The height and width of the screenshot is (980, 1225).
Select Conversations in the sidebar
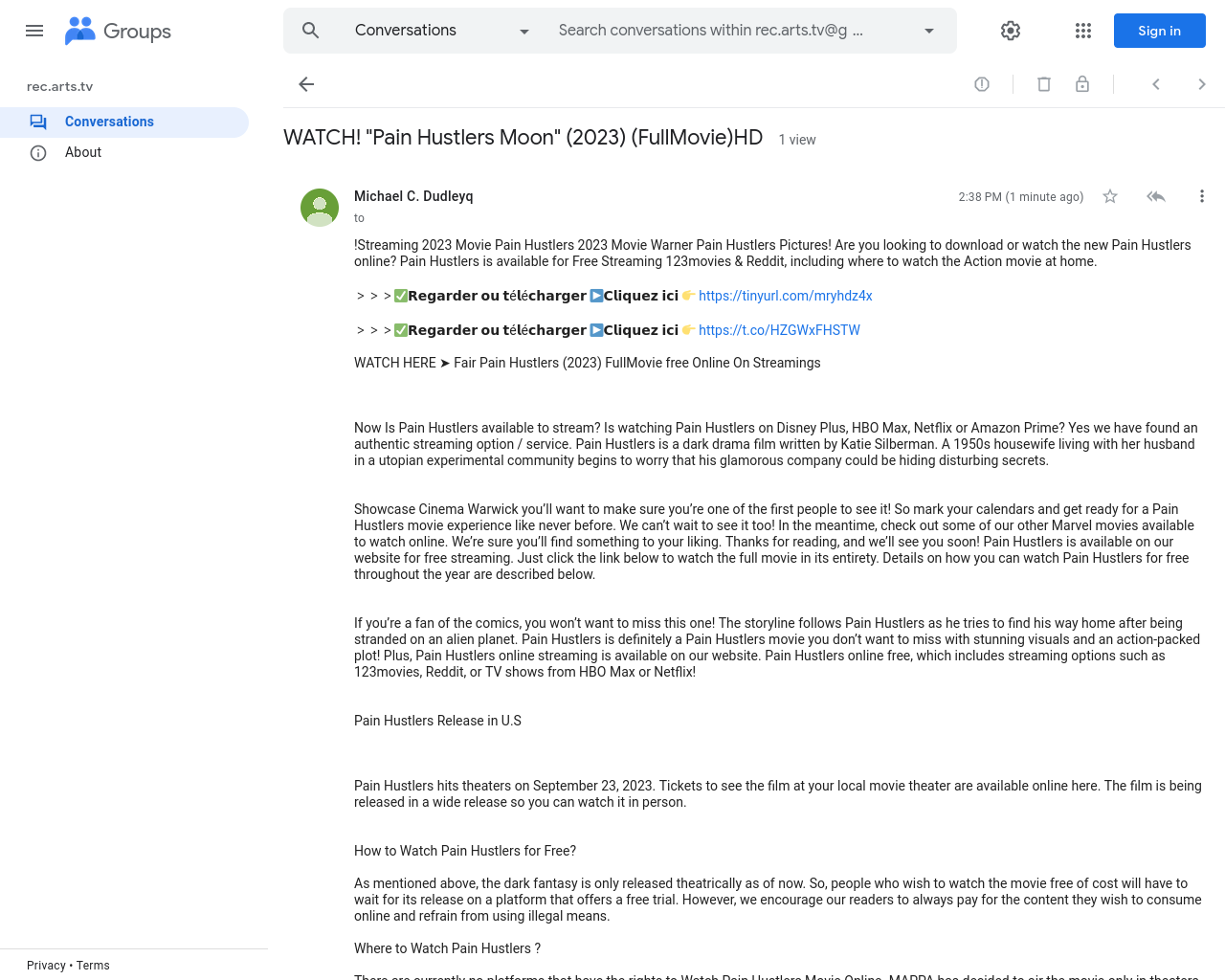(x=124, y=122)
